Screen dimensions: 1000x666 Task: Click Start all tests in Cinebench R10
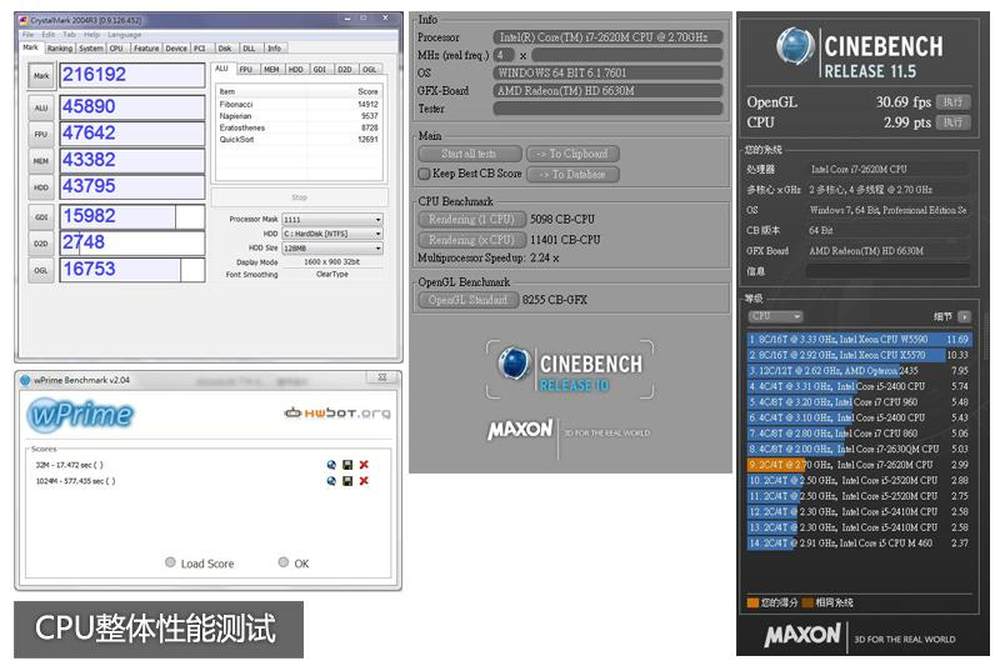pyautogui.click(x=469, y=154)
